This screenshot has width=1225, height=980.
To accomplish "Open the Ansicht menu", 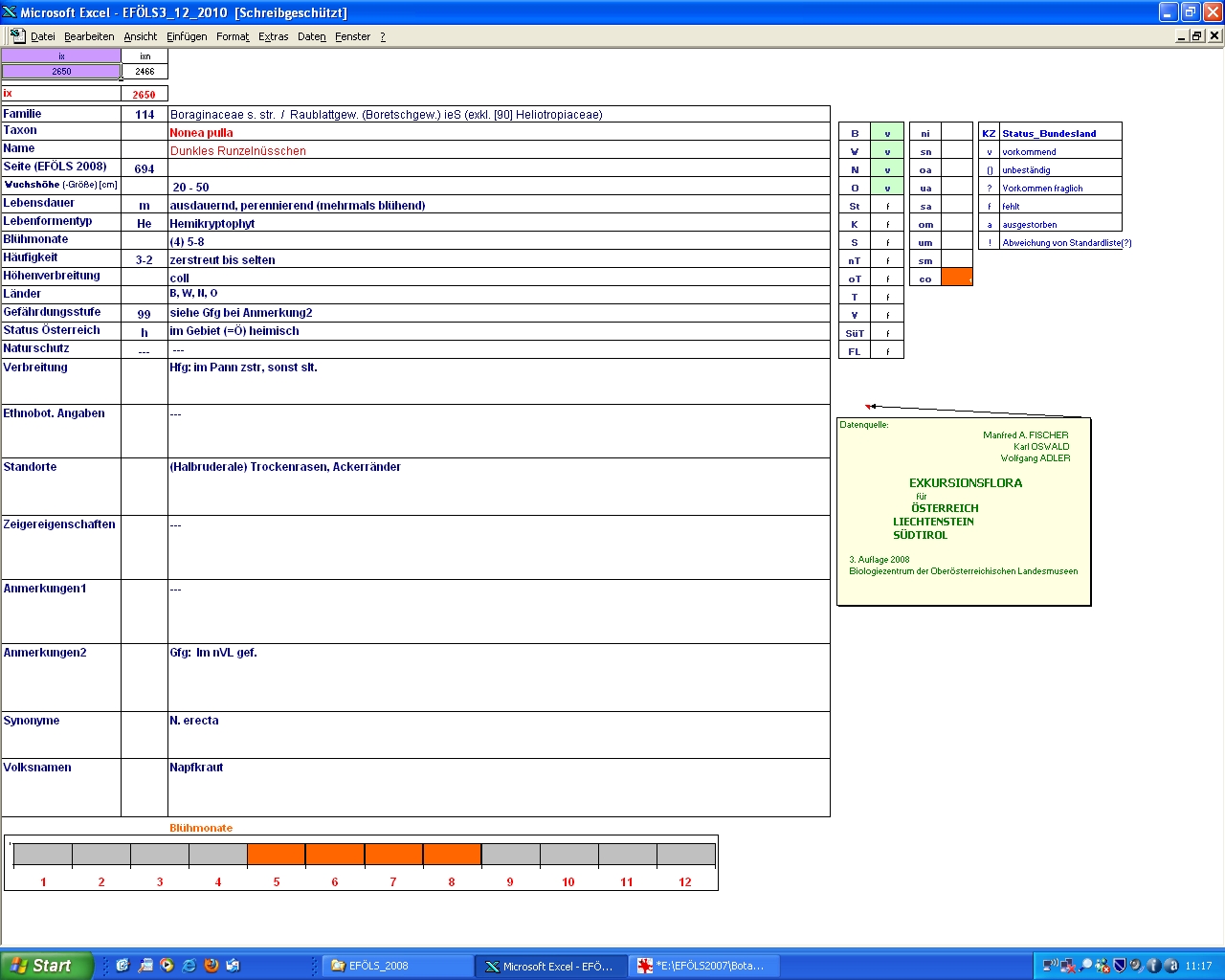I will coord(140,36).
